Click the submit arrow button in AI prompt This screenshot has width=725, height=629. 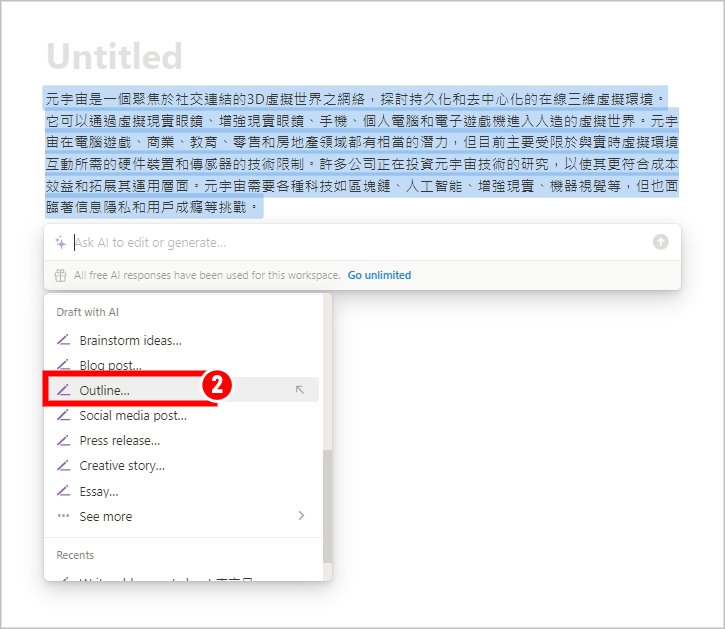[660, 242]
